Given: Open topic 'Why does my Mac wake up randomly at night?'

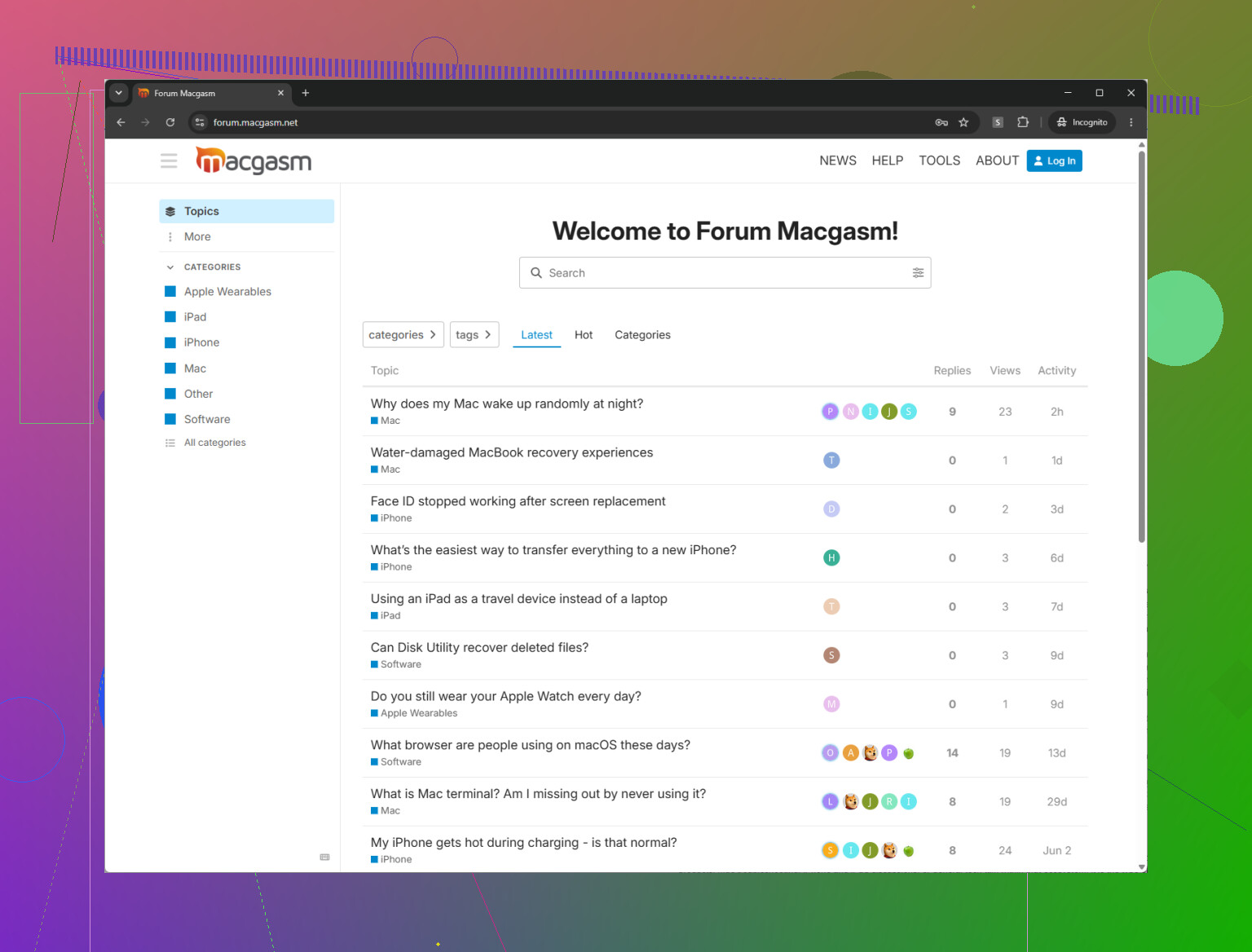Looking at the screenshot, I should [x=507, y=404].
